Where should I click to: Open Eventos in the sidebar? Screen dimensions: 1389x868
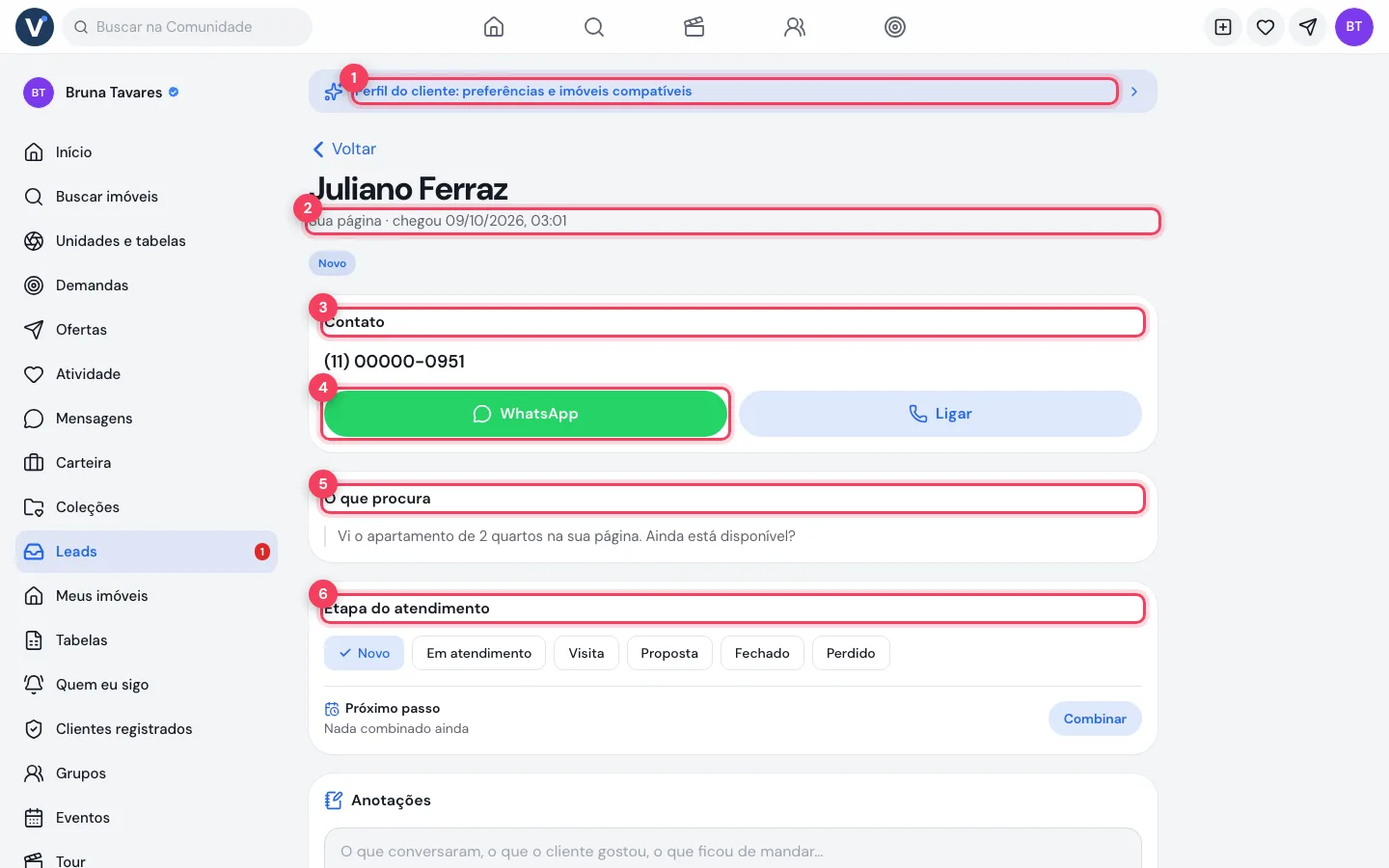147,818
